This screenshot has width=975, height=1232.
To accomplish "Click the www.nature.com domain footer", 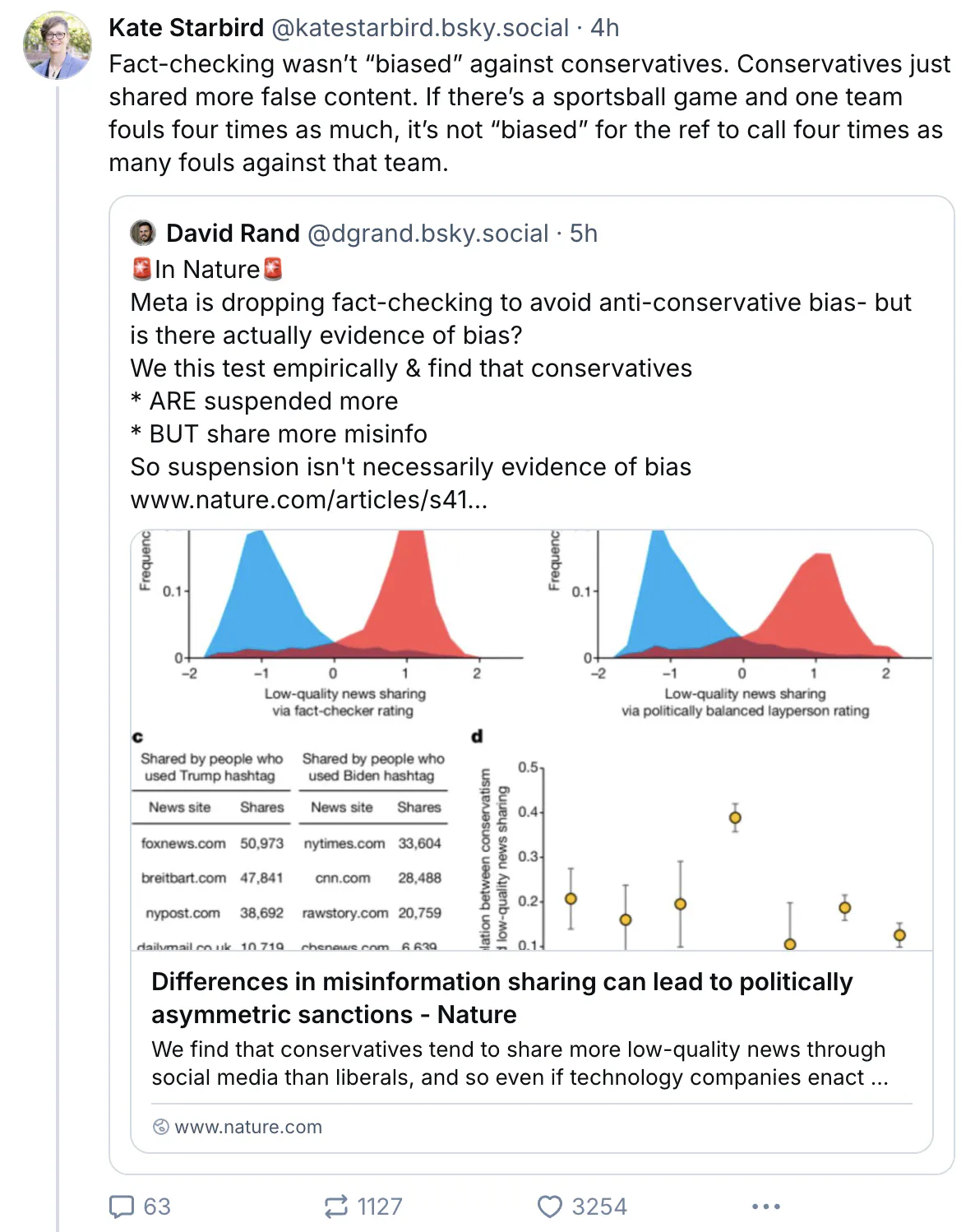I will [x=248, y=1127].
